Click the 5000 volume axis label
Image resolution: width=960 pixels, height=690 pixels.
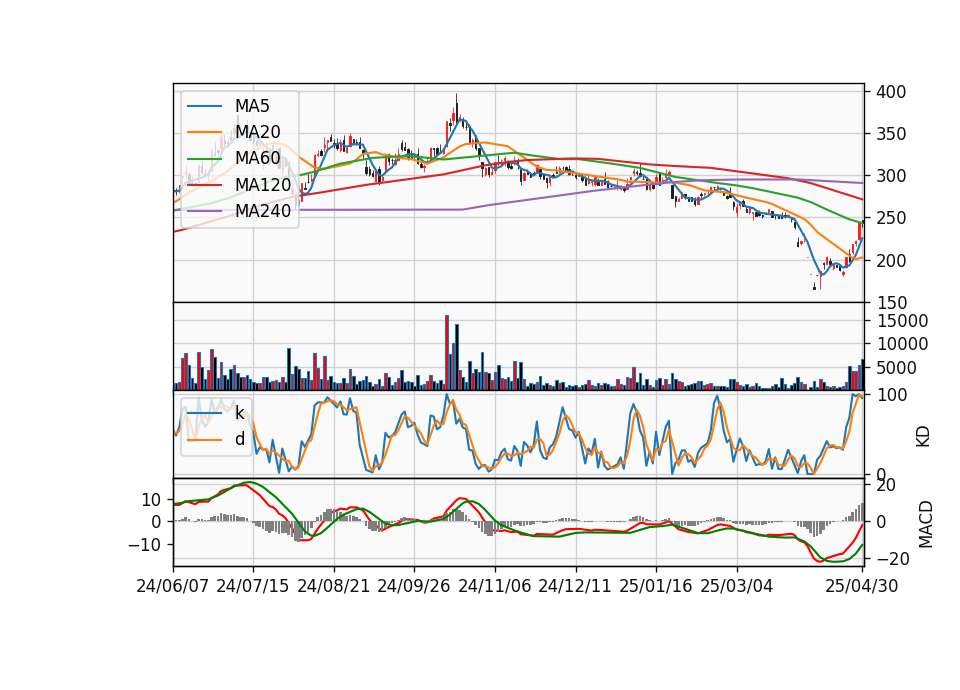[x=897, y=368]
